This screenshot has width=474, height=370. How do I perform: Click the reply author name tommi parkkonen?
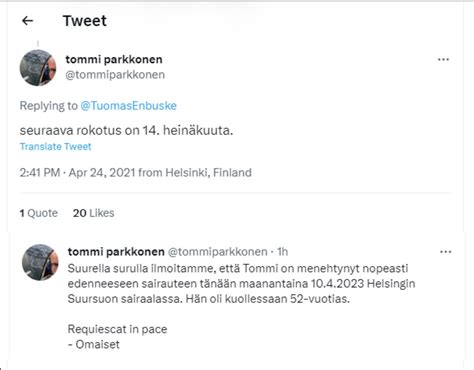click(x=116, y=252)
